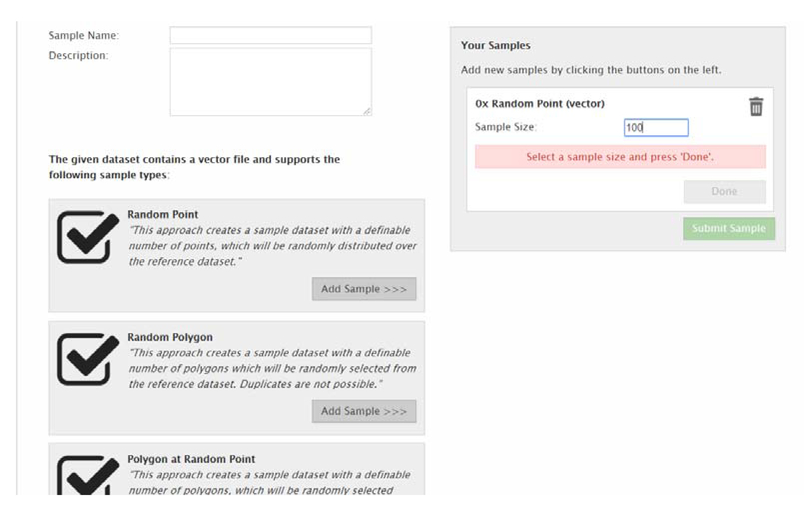Viewport: 804px width, 510px height.
Task: Click the red 'Select a sample size' message
Action: pyautogui.click(x=620, y=157)
